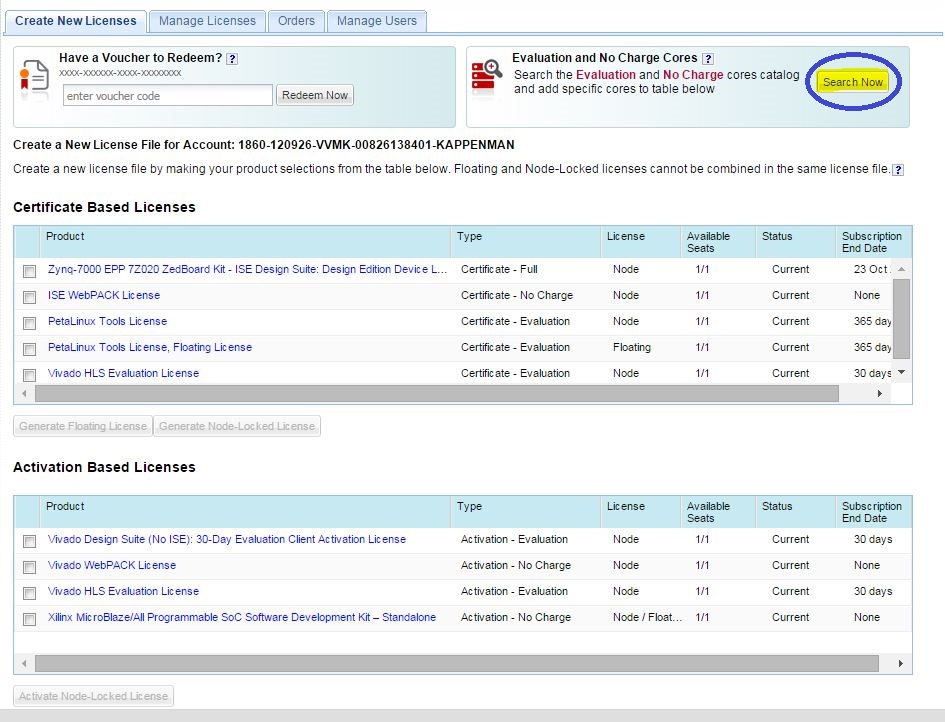Click activation table horizontal scrollbar thumb
The image size is (945, 722).
pyautogui.click(x=457, y=664)
